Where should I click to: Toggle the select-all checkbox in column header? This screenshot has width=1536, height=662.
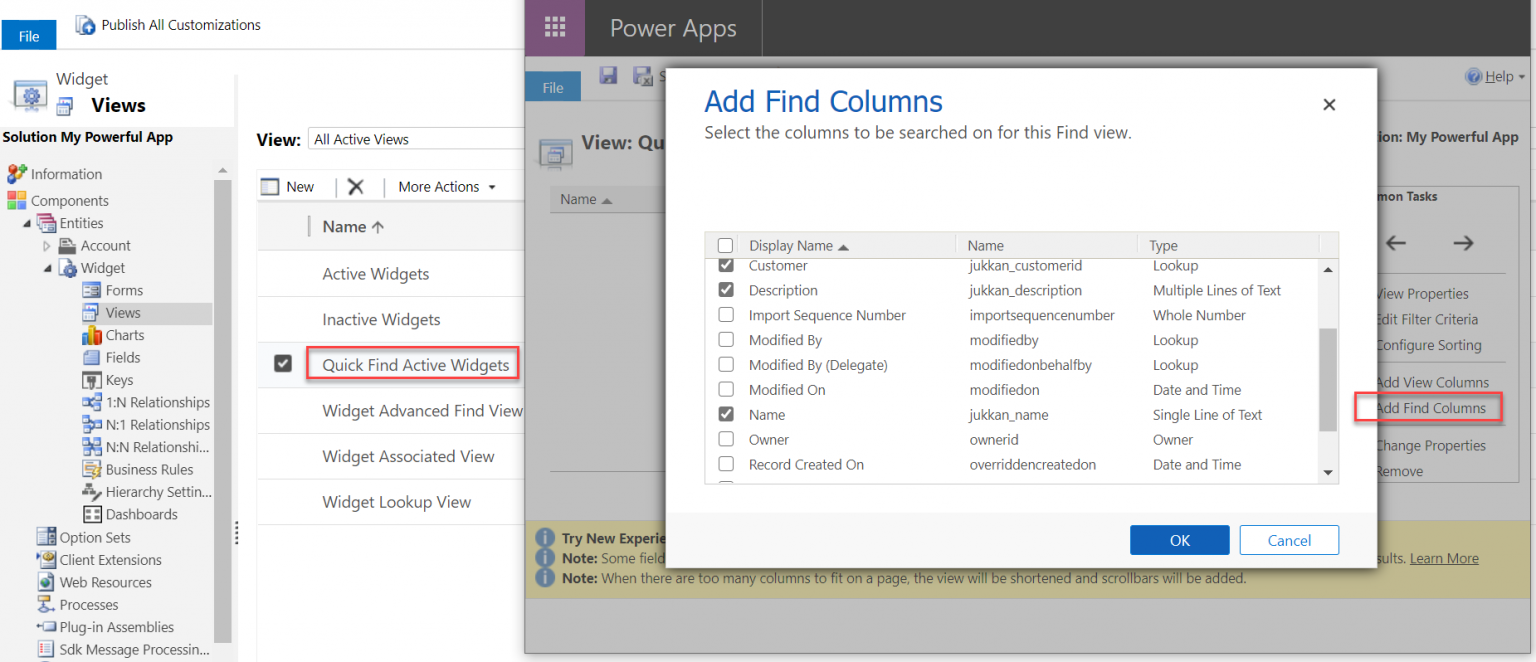tap(725, 245)
